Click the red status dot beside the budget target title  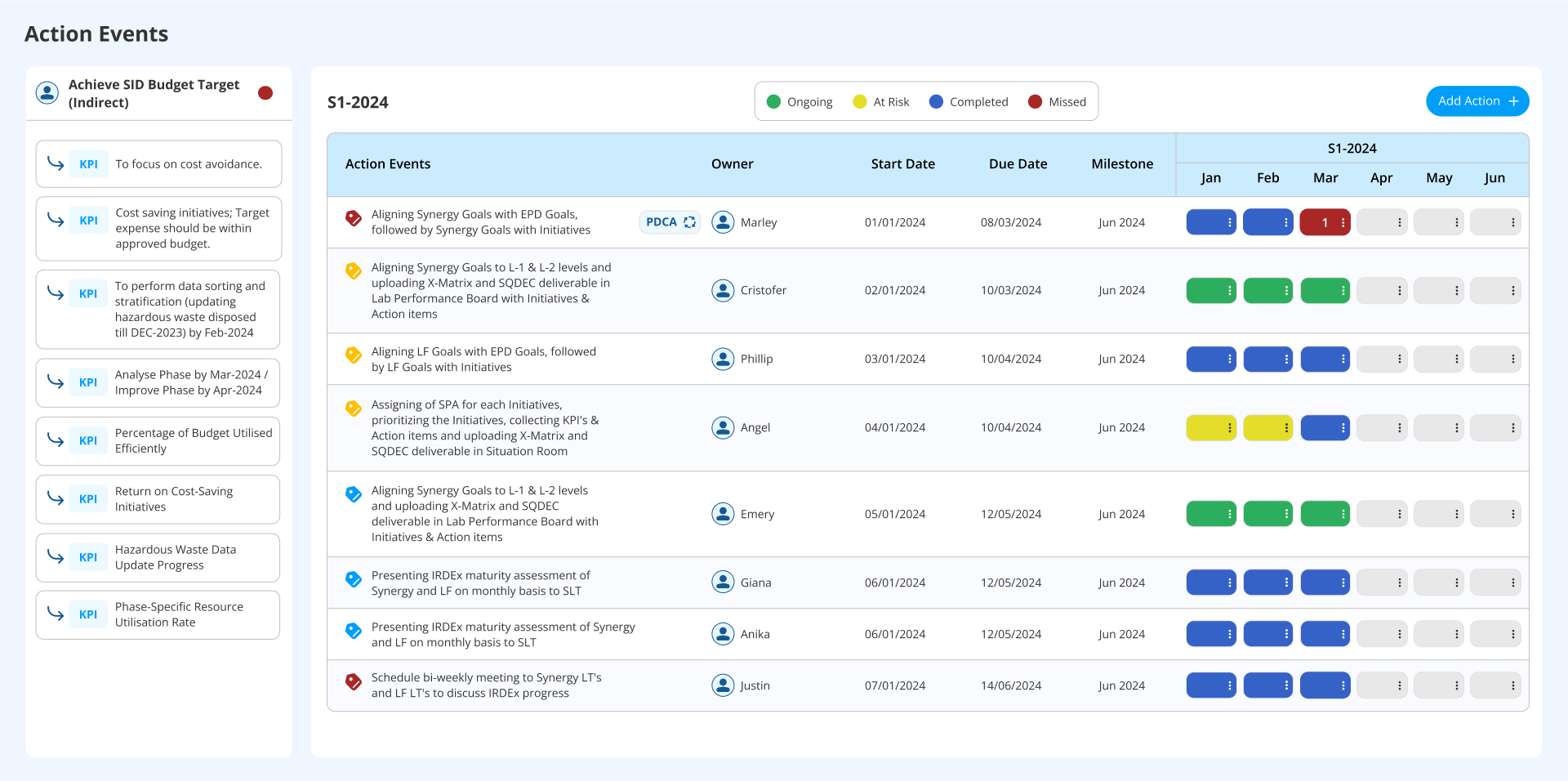click(x=265, y=93)
